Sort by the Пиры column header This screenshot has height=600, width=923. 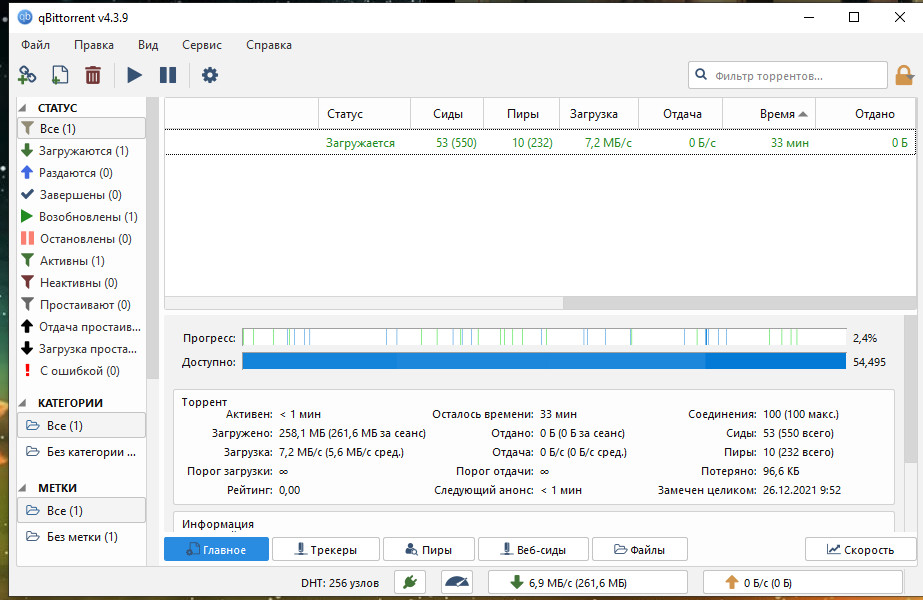click(x=522, y=114)
